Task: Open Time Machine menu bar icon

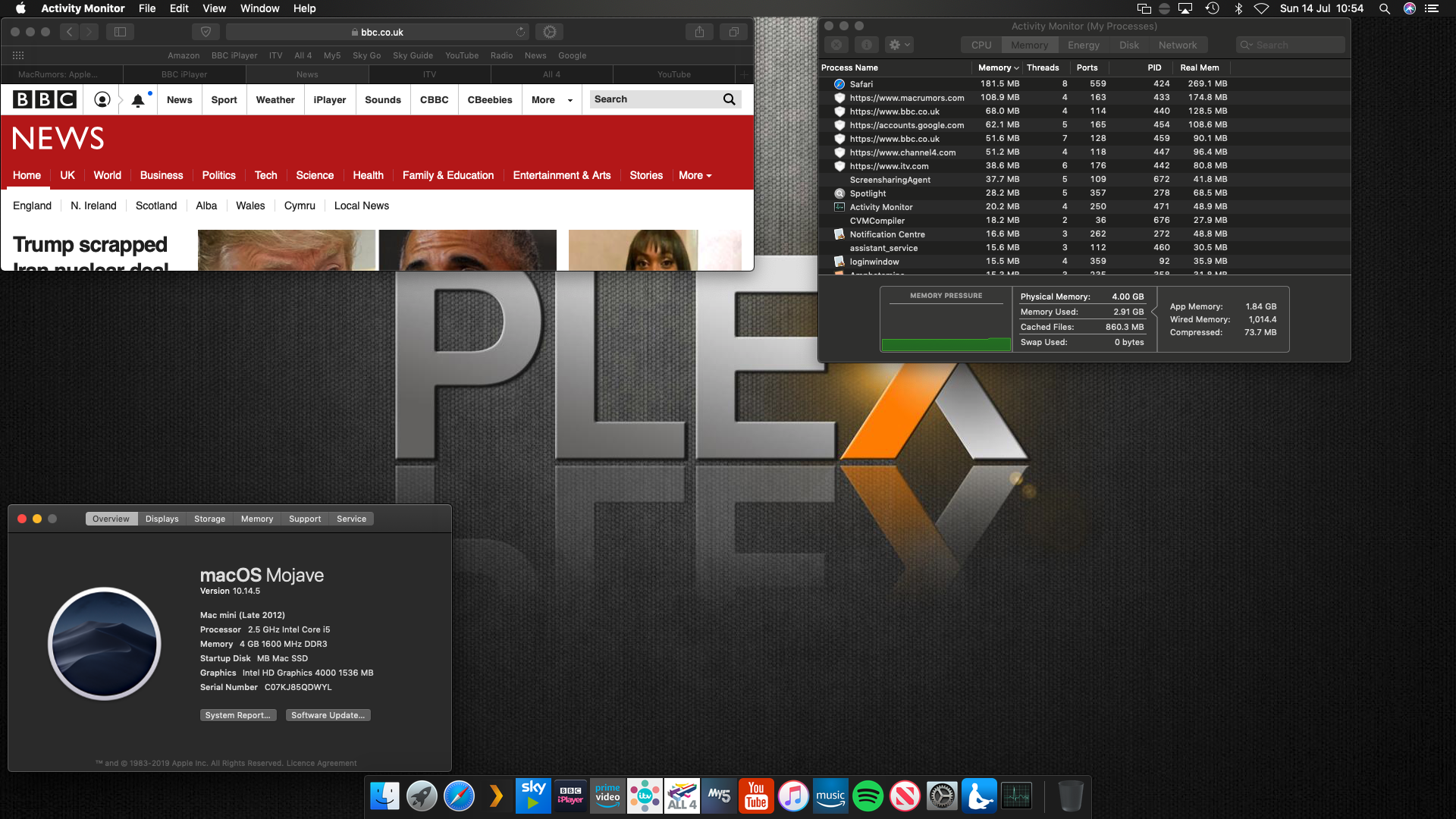Action: point(1213,8)
